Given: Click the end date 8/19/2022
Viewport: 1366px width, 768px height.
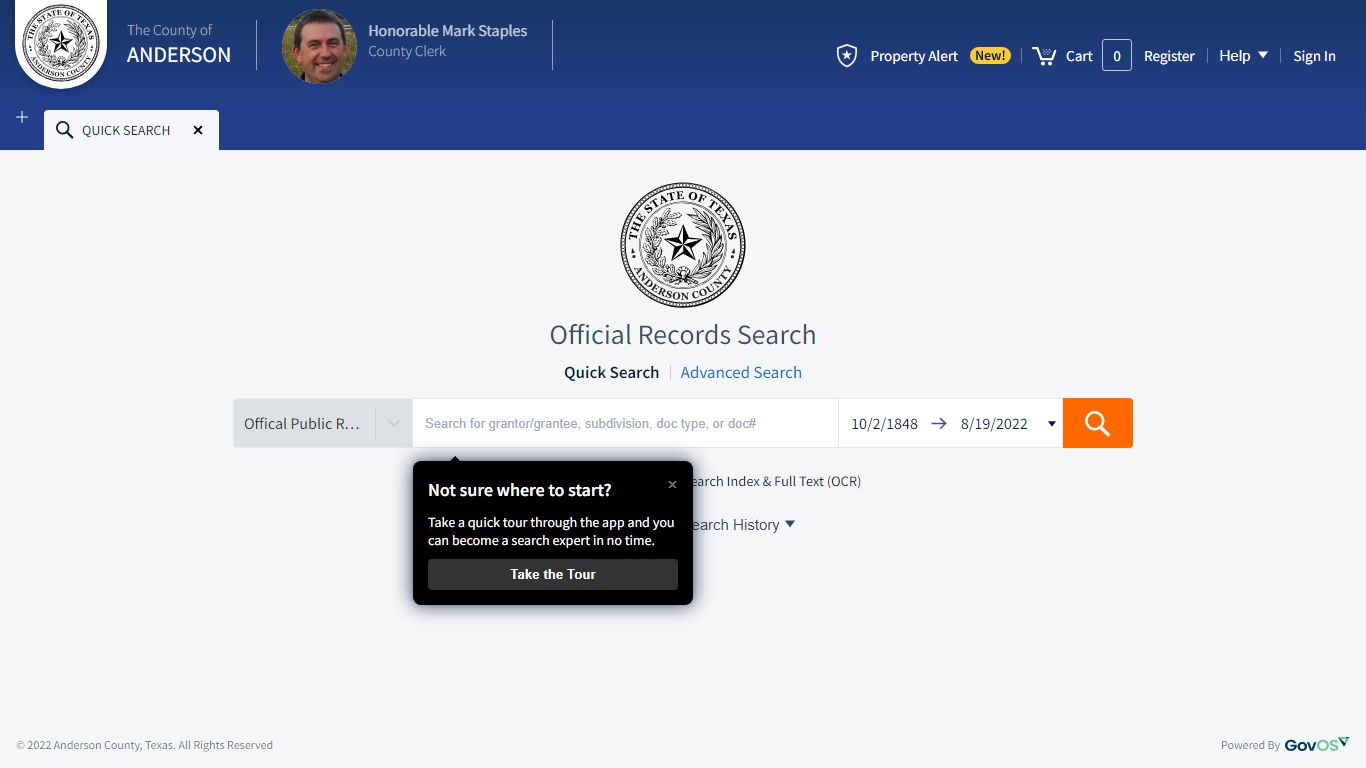Looking at the screenshot, I should [x=994, y=424].
